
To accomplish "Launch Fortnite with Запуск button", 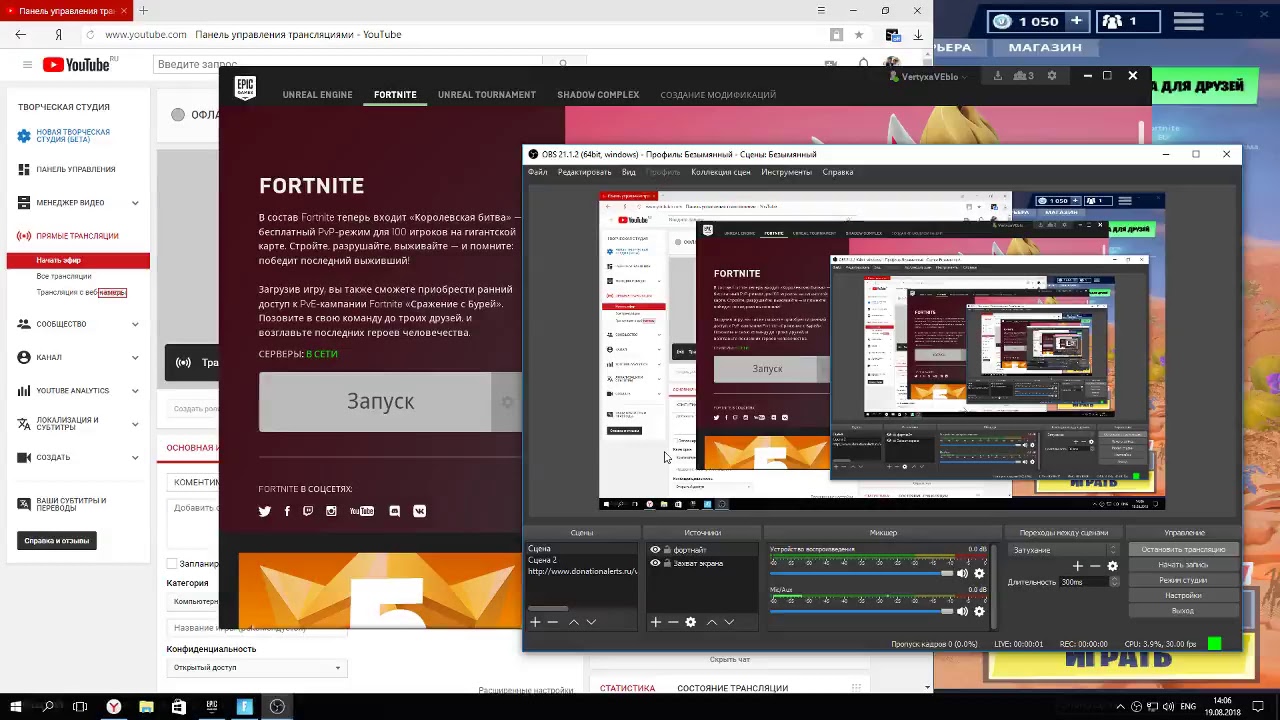I will pos(380,401).
